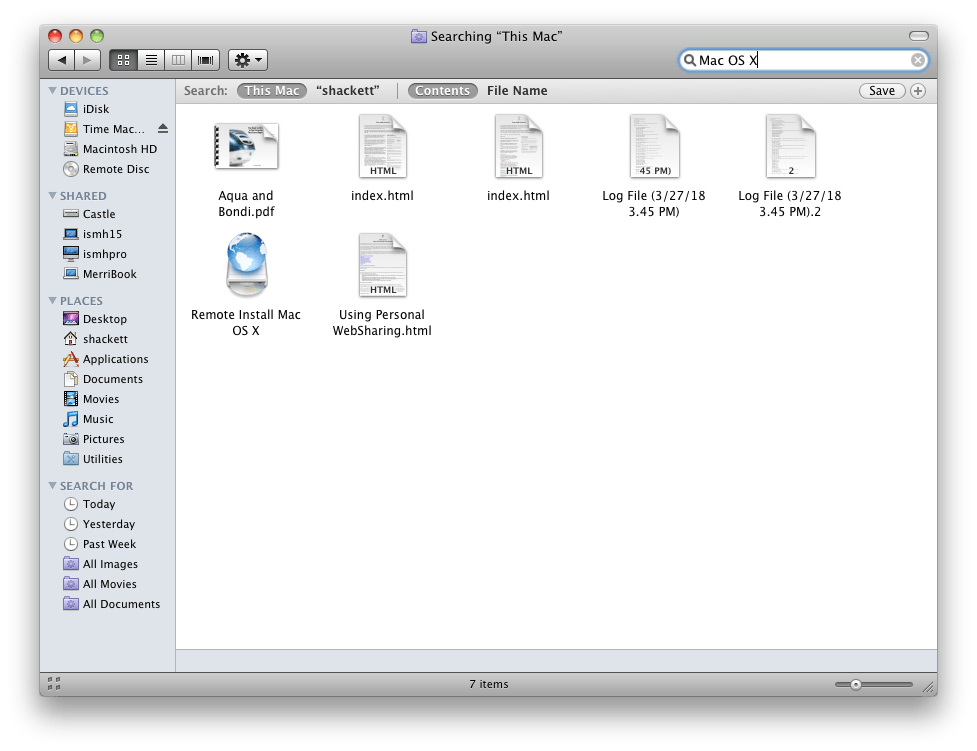Screen dimensions: 977x751
Task: Show files from Yesterday
Action: (107, 524)
